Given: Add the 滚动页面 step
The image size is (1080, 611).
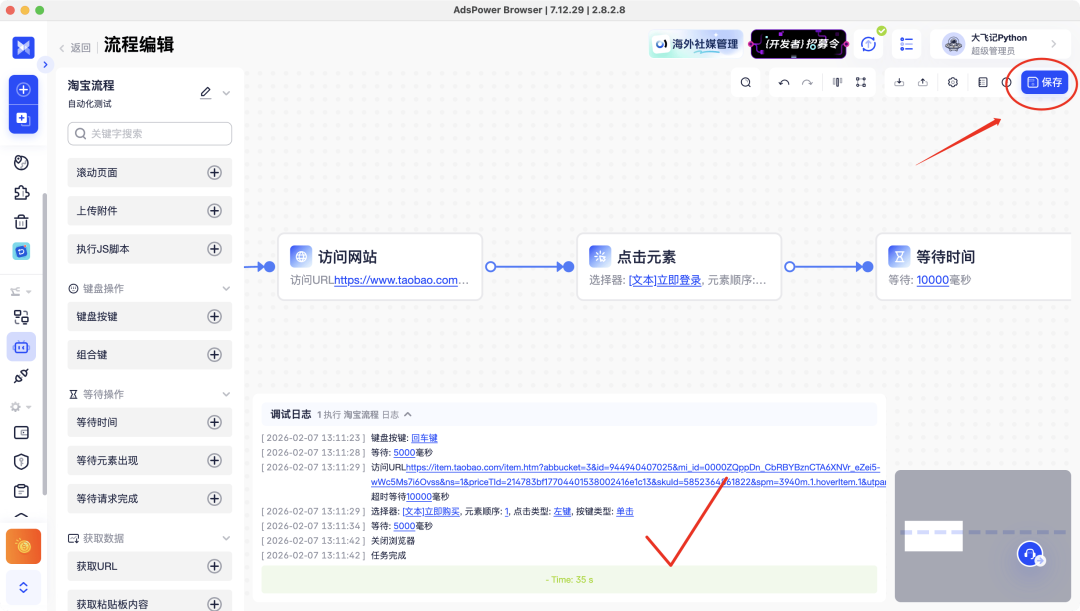Looking at the screenshot, I should click(x=214, y=172).
